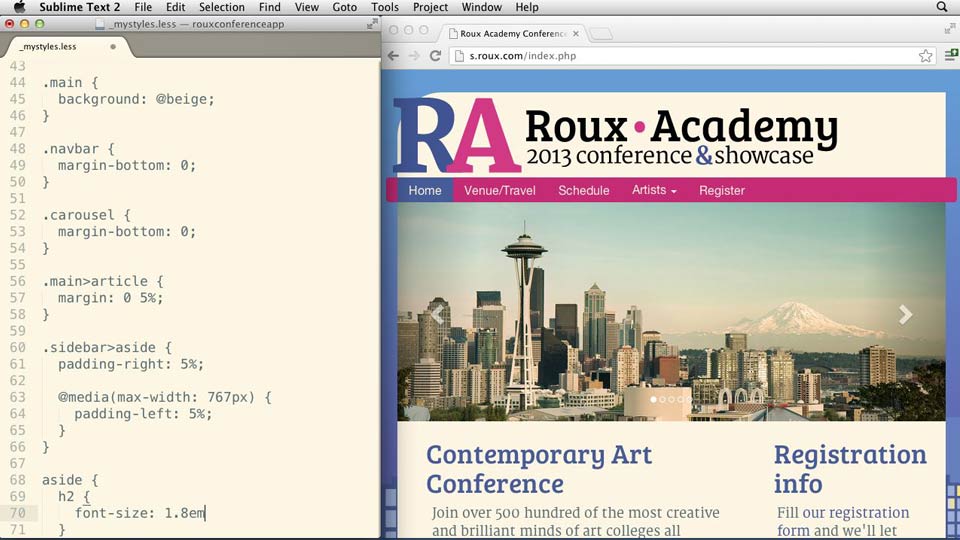Image resolution: width=960 pixels, height=540 pixels.
Task: Bookmark this page with the star icon
Action: [925, 56]
